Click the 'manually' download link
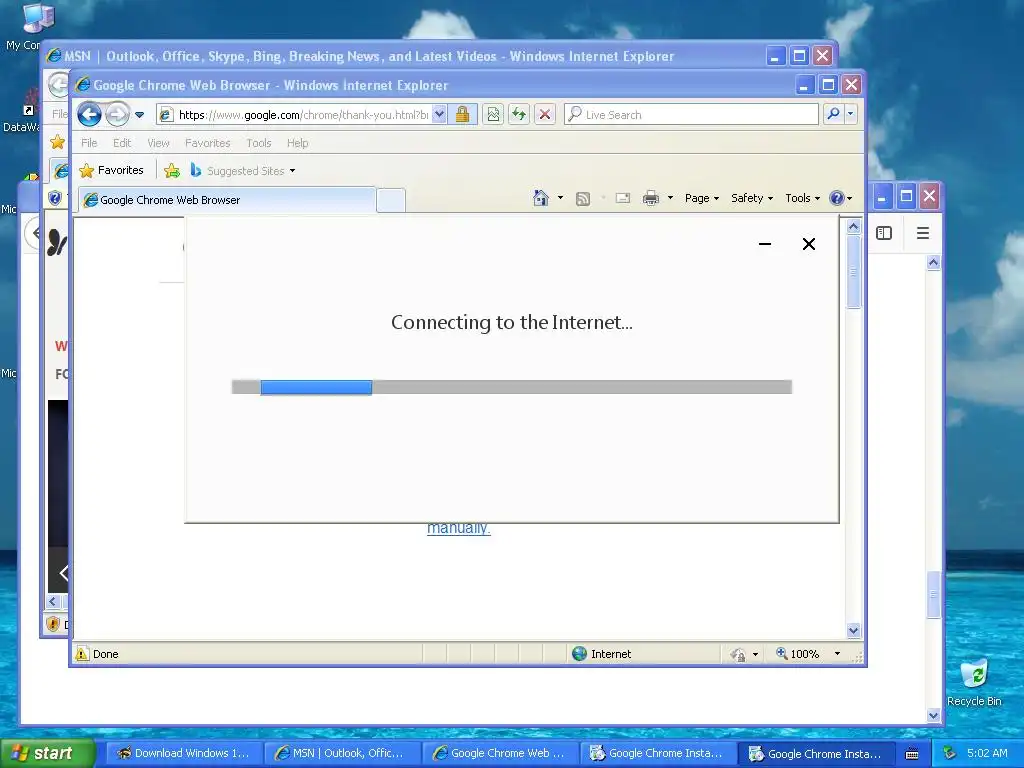This screenshot has width=1024, height=768. pyautogui.click(x=458, y=528)
